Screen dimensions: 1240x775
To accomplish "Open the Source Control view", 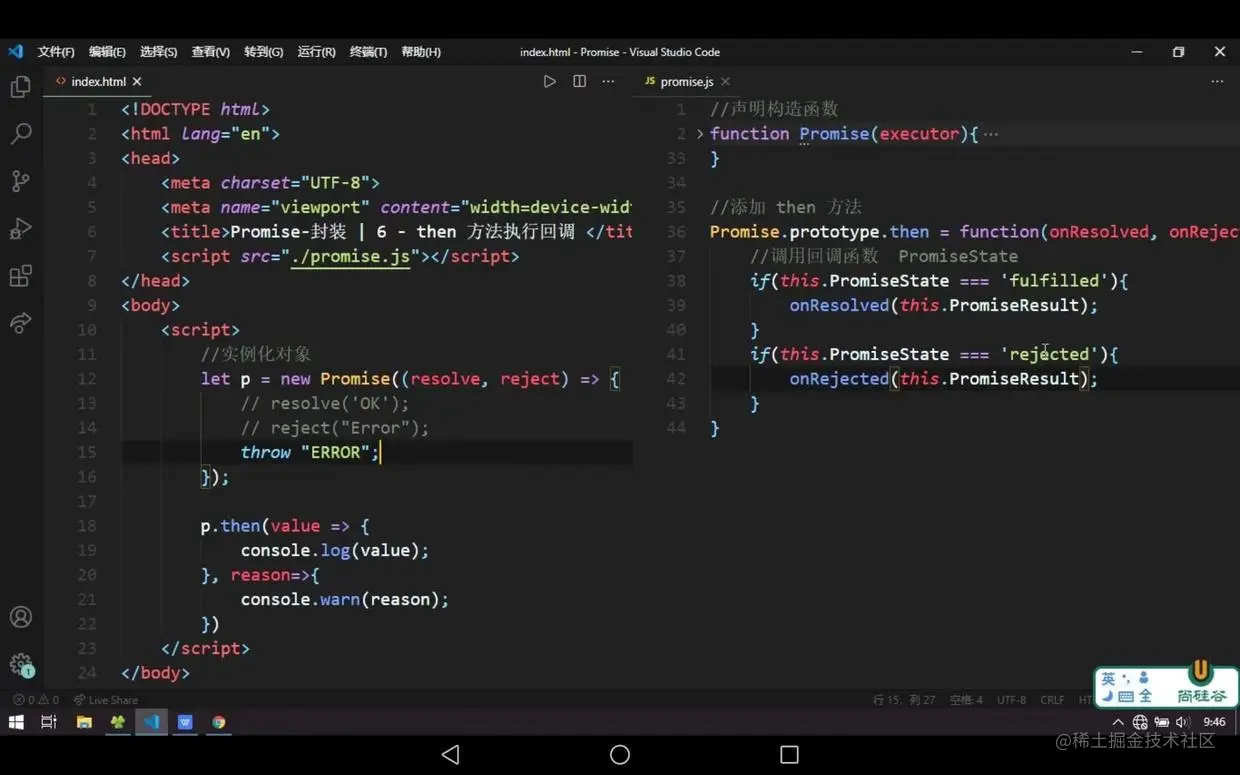I will pyautogui.click(x=20, y=181).
